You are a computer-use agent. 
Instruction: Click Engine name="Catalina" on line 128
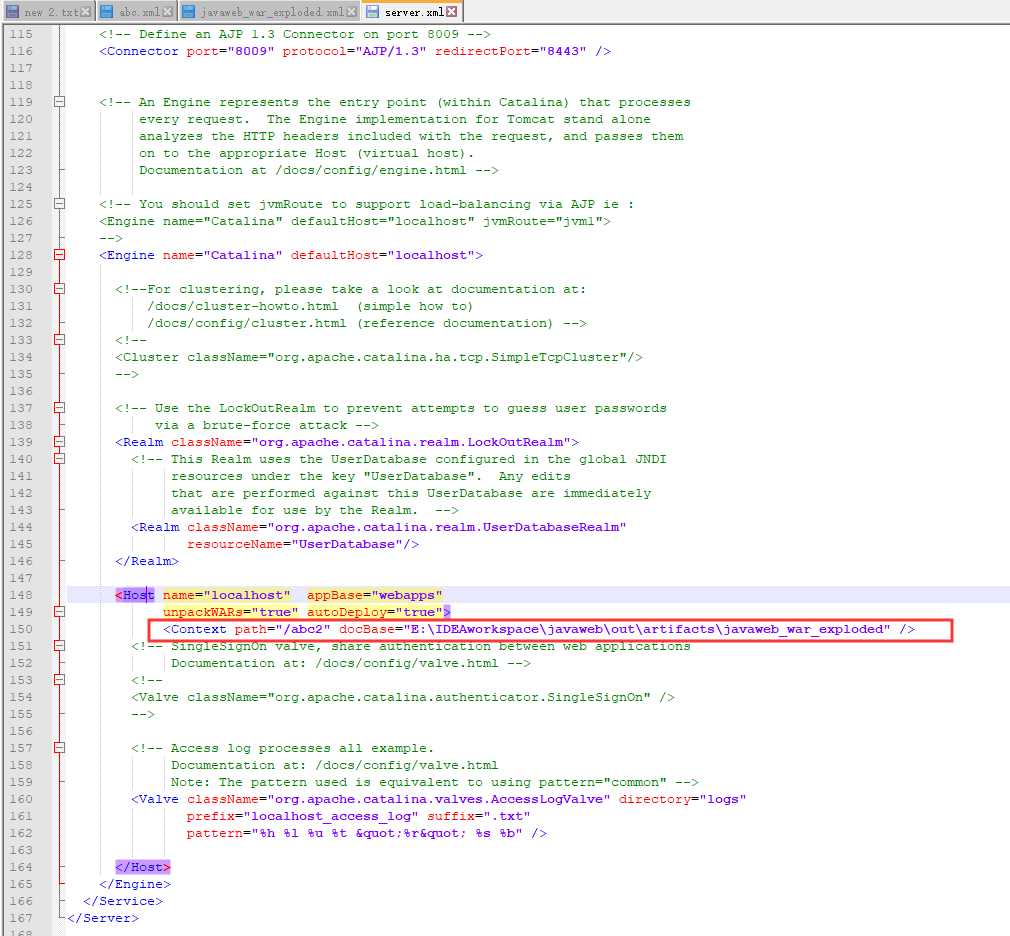point(191,255)
